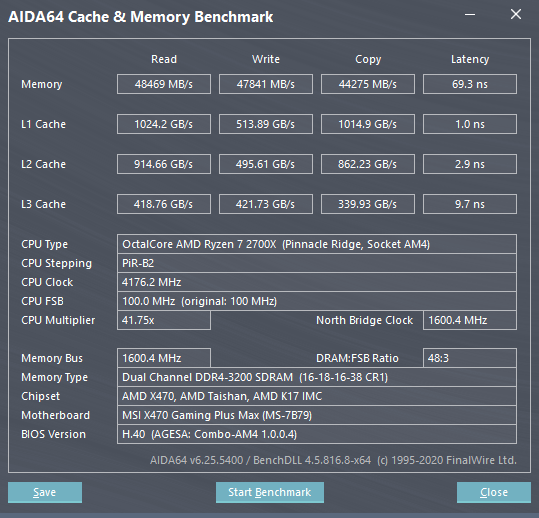The width and height of the screenshot is (539, 518).
Task: Click L1 Cache Write value 513.89 GB/s
Action: pos(266,124)
